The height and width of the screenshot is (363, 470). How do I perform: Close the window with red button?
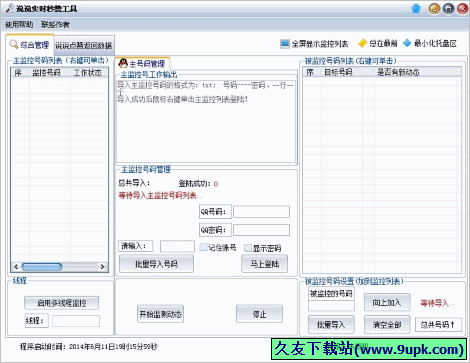462,9
